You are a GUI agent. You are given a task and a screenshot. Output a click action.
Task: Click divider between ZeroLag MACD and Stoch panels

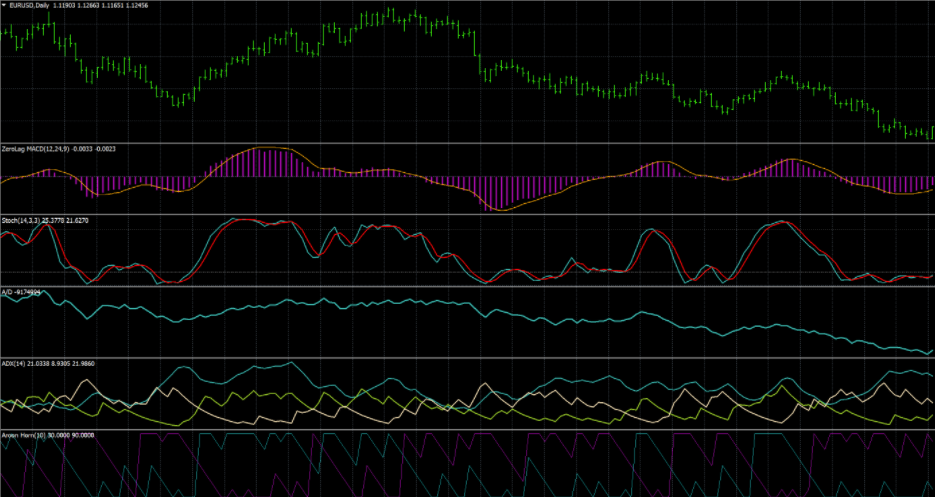(467, 214)
